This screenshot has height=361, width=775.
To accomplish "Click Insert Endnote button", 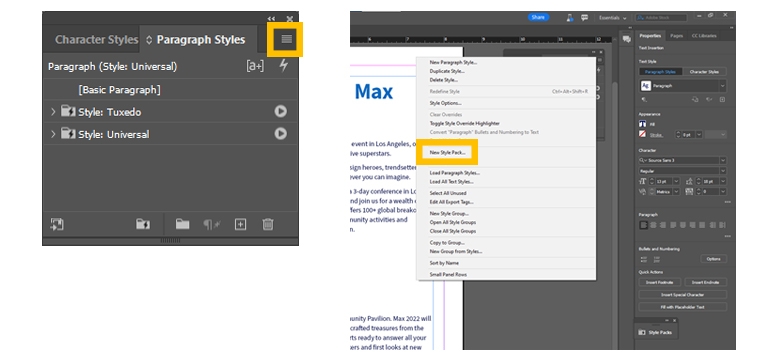I will coord(706,282).
